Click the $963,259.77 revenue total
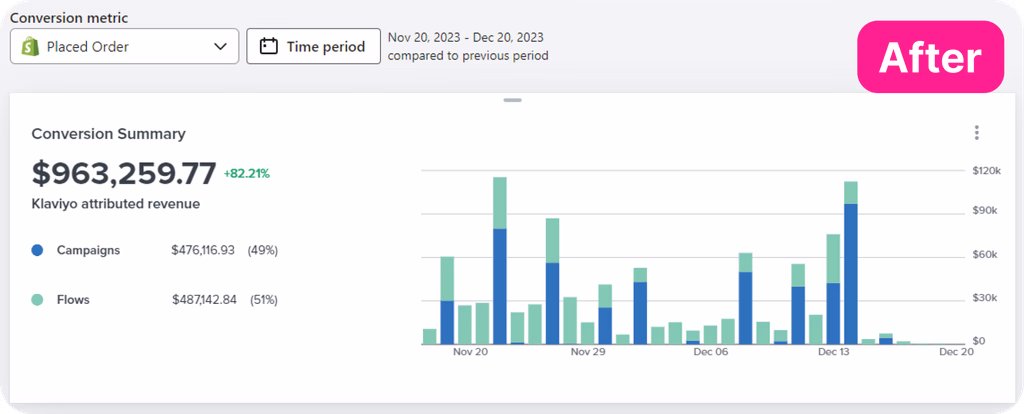The width and height of the screenshot is (1024, 414). point(124,173)
